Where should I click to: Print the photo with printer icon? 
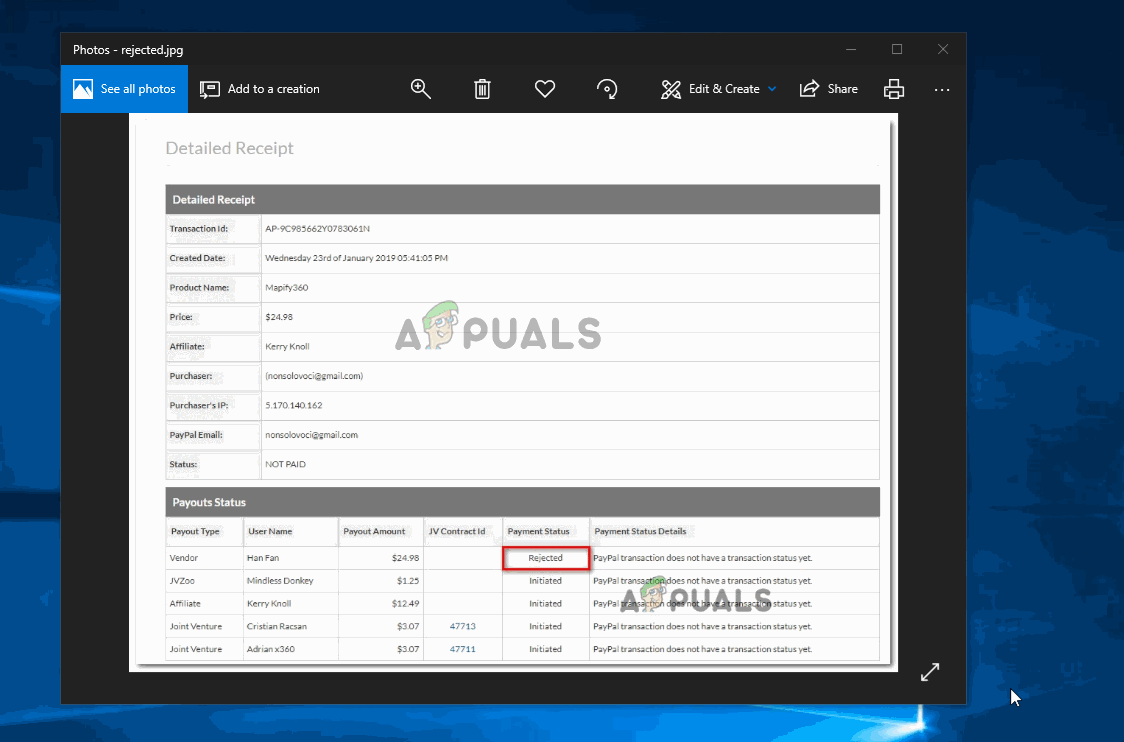894,89
